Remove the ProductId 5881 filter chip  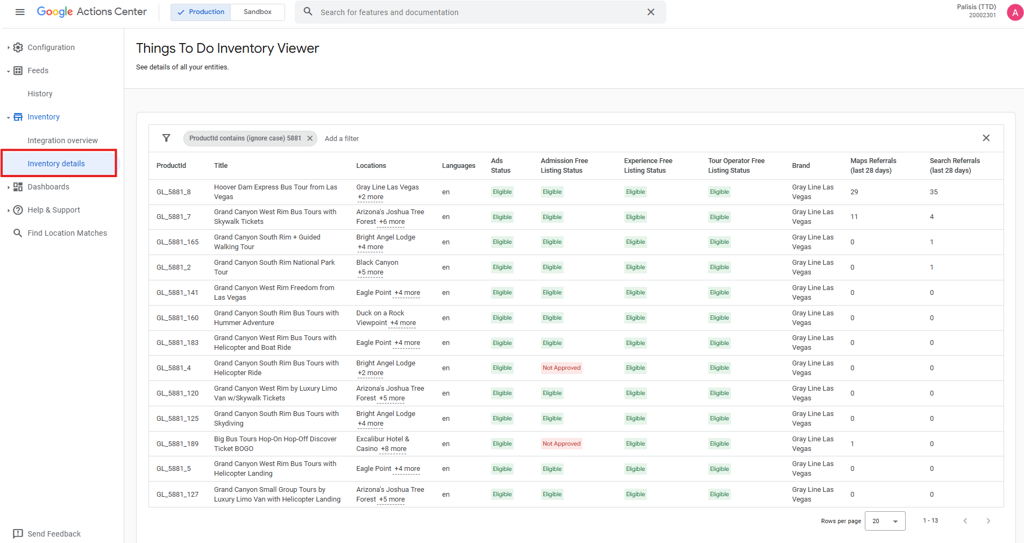(x=310, y=139)
